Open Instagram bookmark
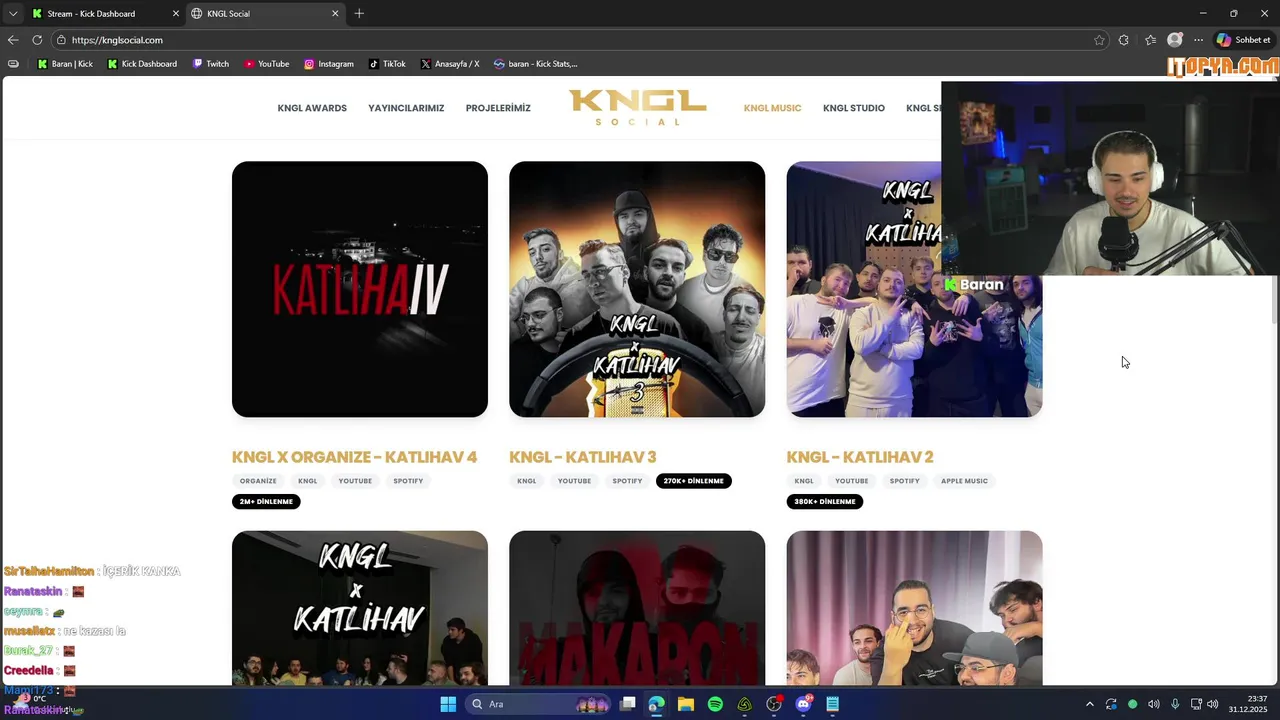This screenshot has width=1280, height=720. pos(329,64)
